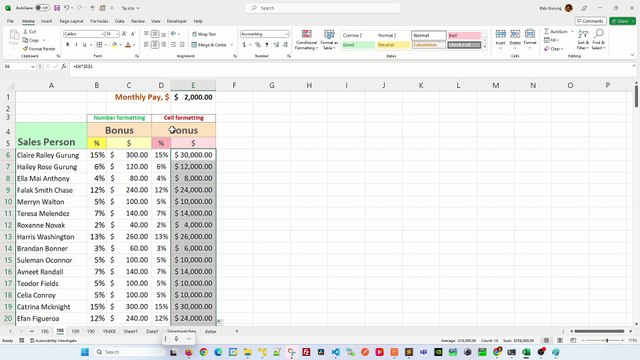Open the Insert tab

coord(46,21)
